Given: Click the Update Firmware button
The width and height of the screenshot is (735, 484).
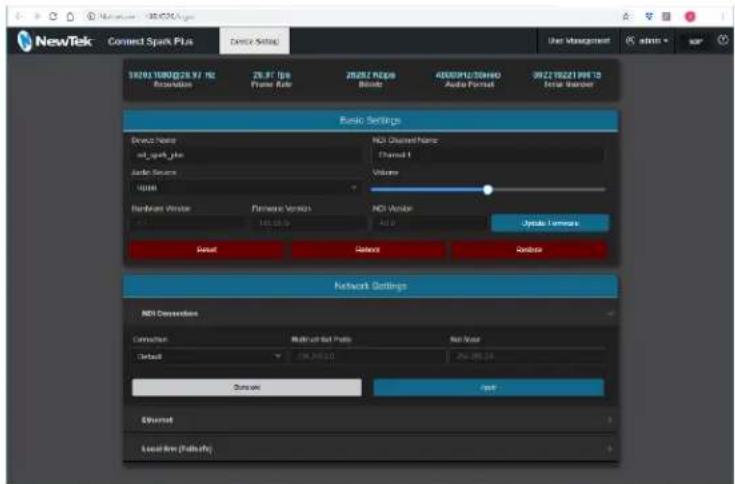Looking at the screenshot, I should click(550, 223).
